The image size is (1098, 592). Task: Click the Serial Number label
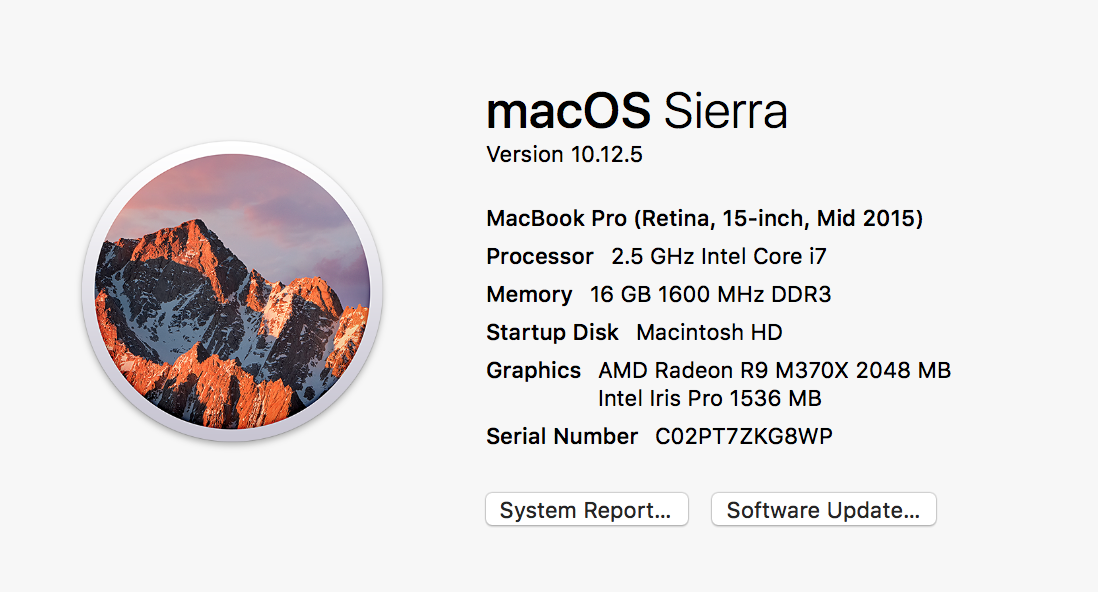pyautogui.click(x=562, y=436)
